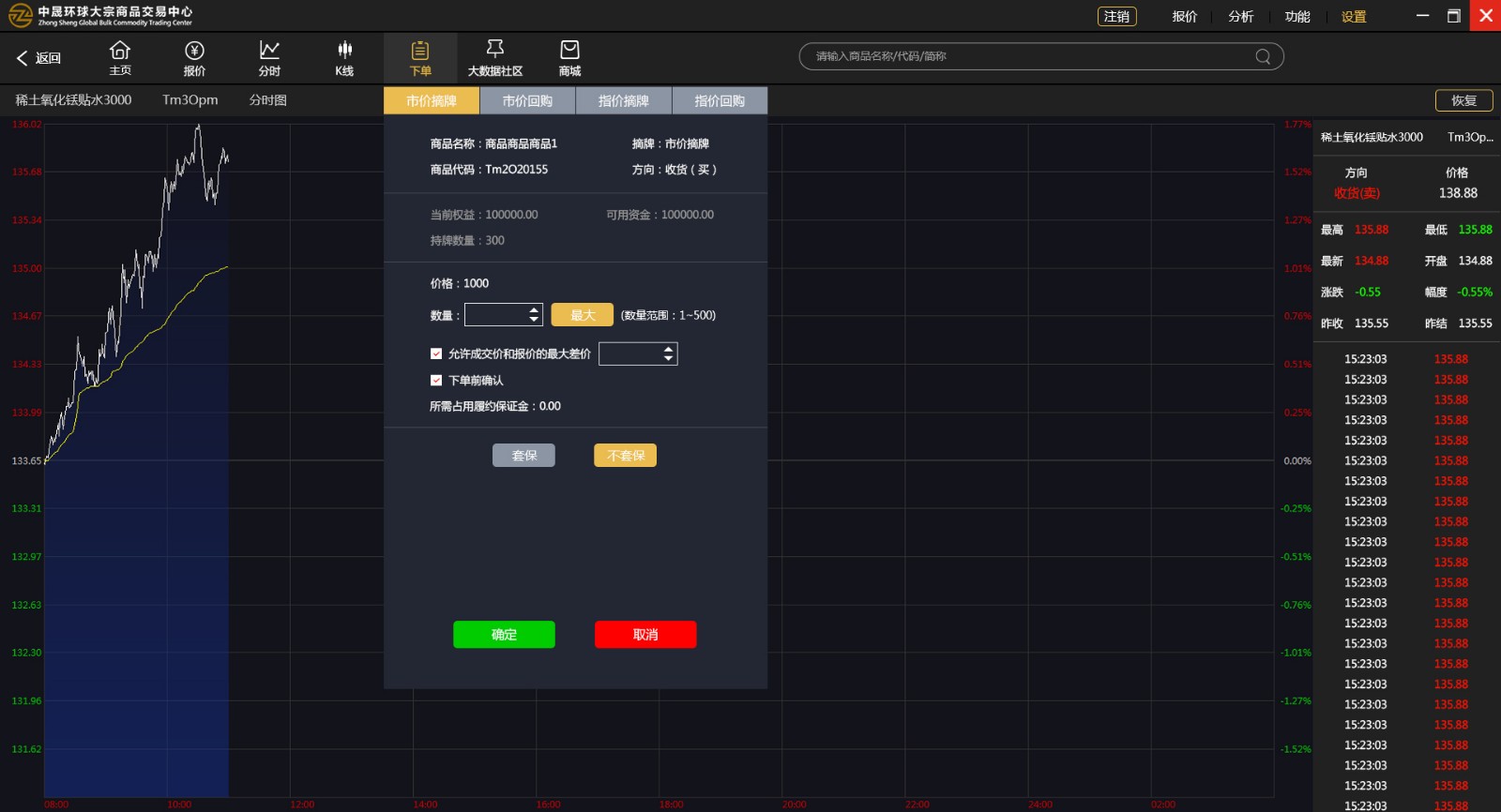Decrease max price difference with down arrow

click(x=668, y=359)
